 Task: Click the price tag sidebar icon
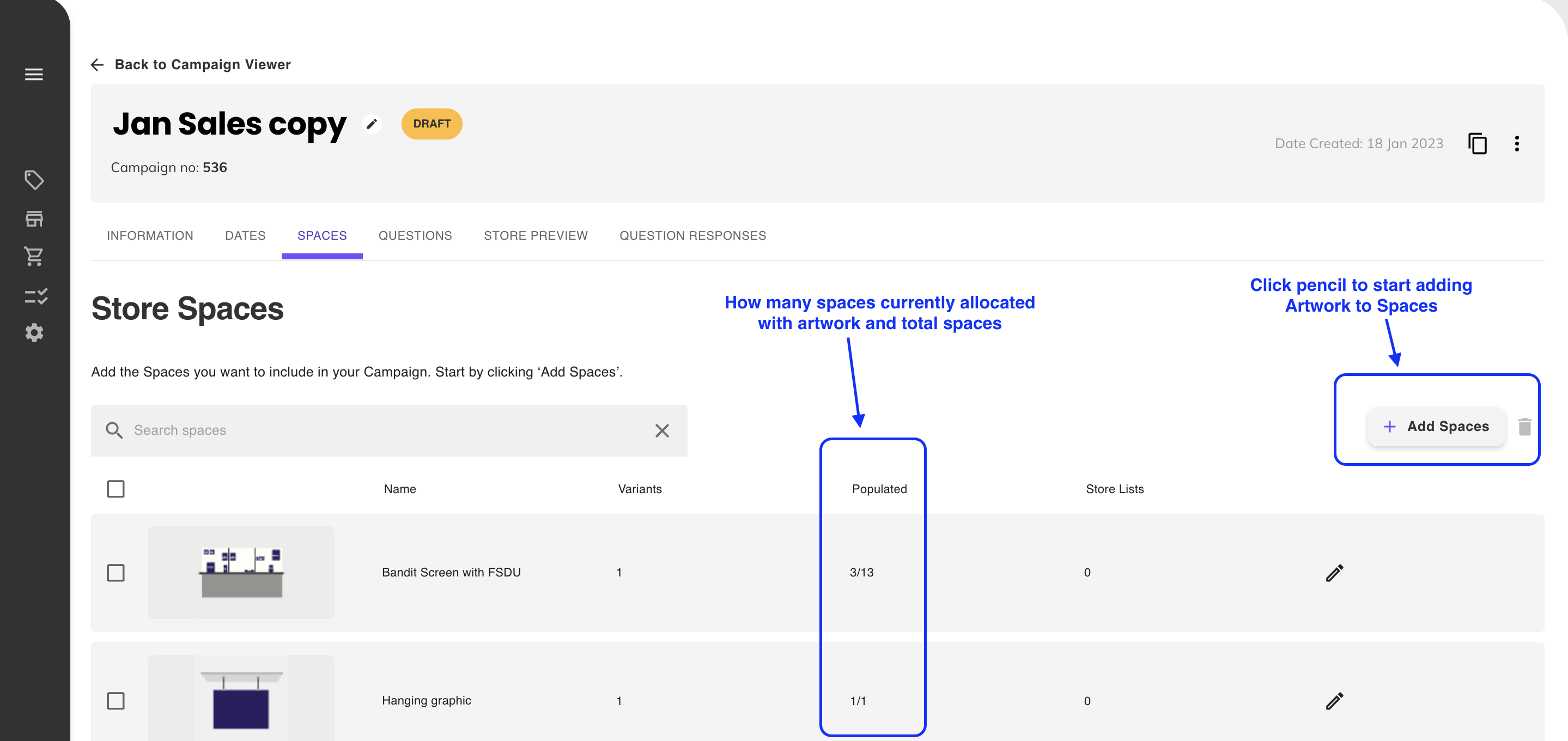point(34,180)
